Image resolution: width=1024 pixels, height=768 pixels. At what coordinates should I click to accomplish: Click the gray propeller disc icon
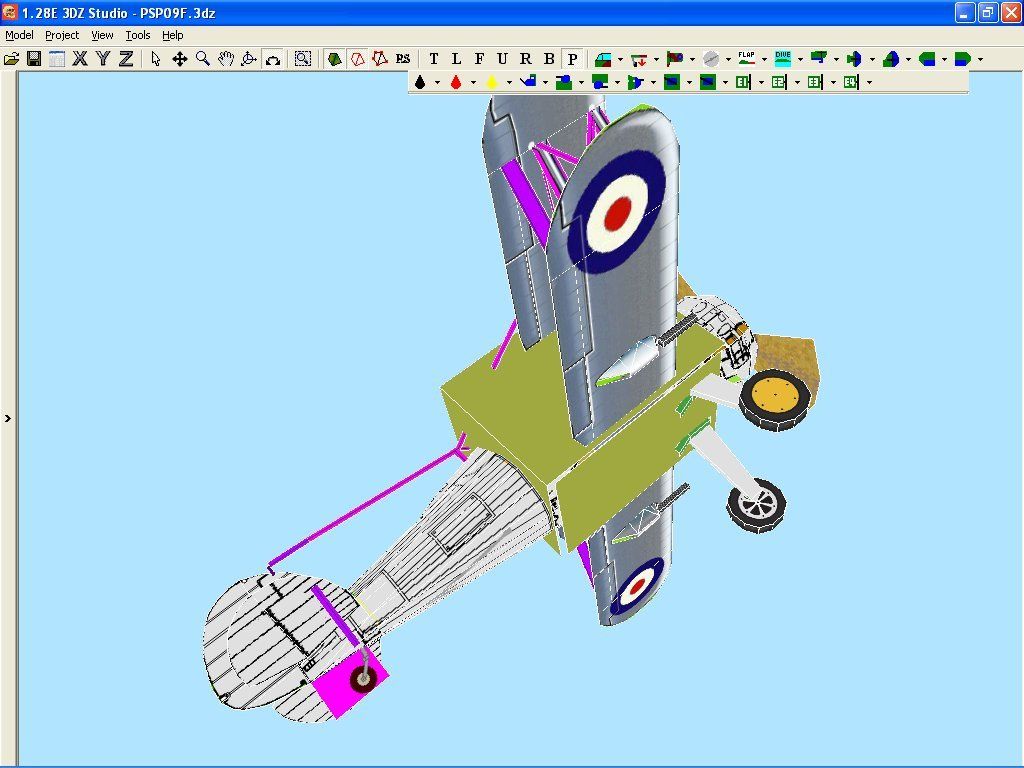(x=711, y=59)
